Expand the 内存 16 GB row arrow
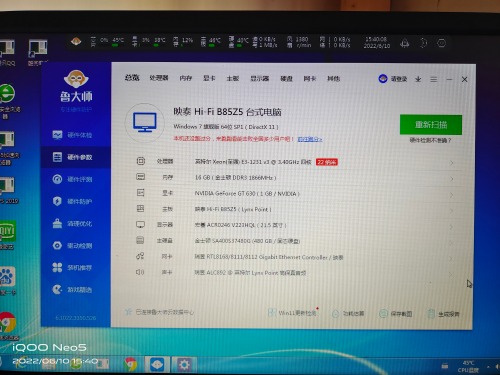500x375 pixels. pos(452,179)
